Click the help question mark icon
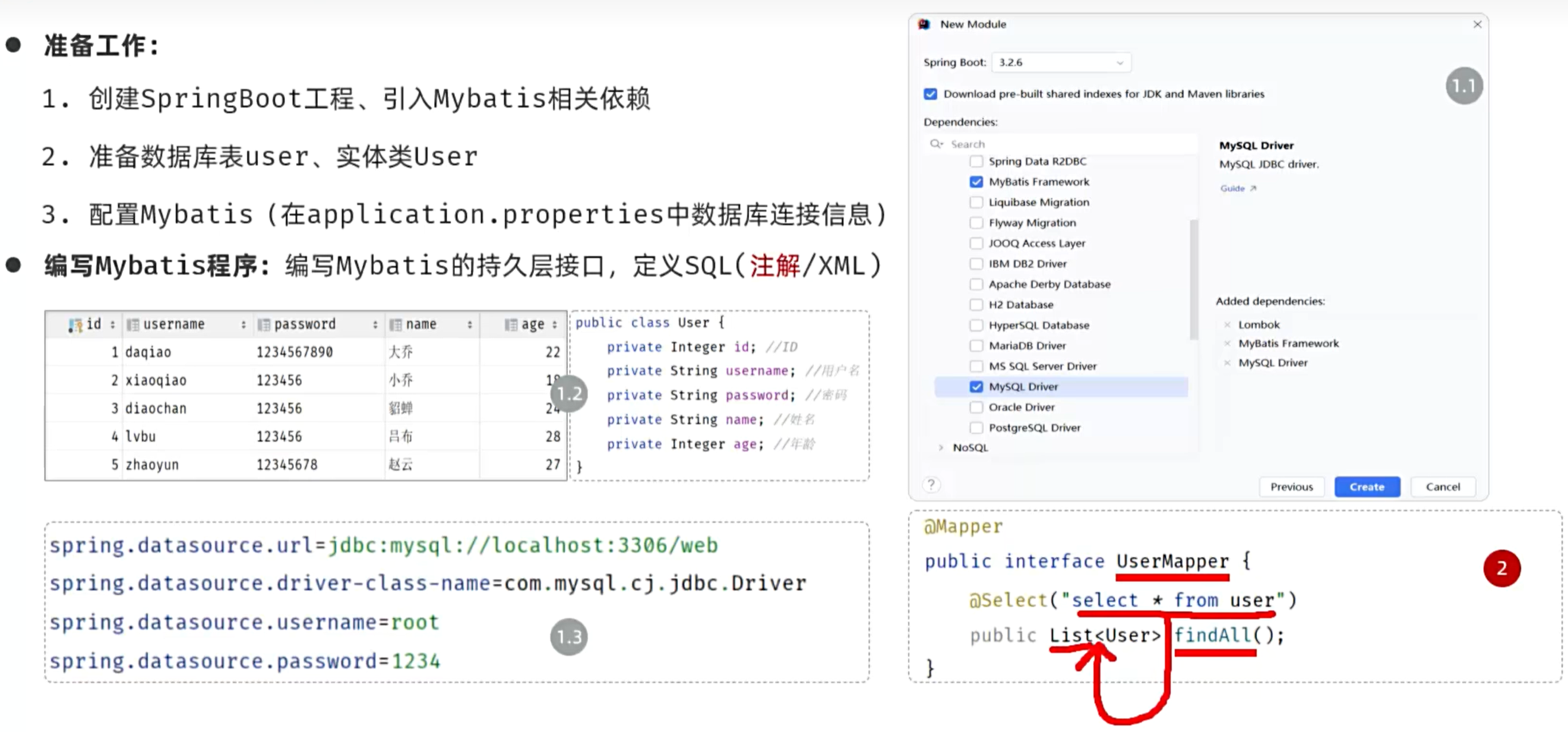 click(931, 485)
